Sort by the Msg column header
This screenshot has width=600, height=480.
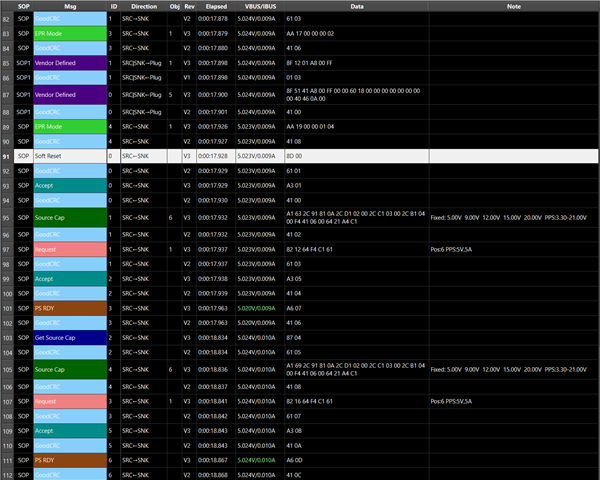[x=70, y=6]
